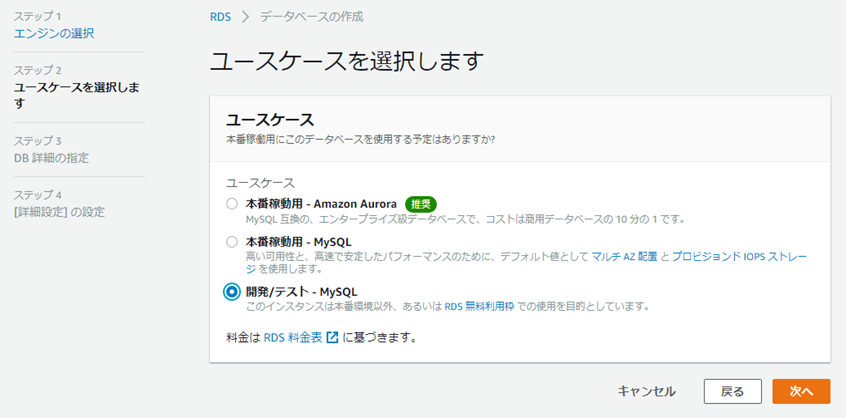Navigate to RDS in the breadcrumb
The image size is (846, 418).
pos(221,17)
